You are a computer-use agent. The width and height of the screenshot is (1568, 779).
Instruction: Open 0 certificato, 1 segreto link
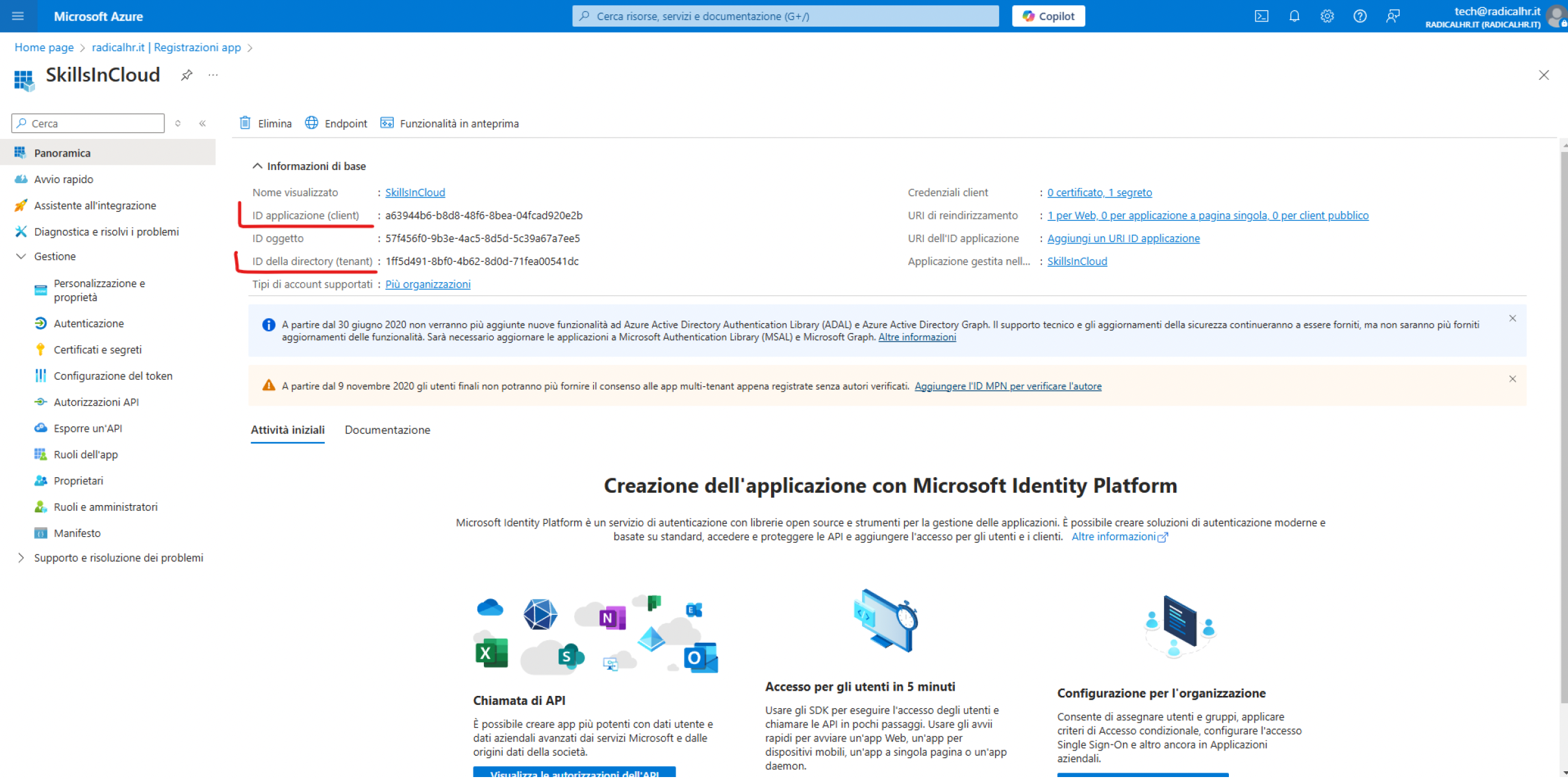[1100, 193]
